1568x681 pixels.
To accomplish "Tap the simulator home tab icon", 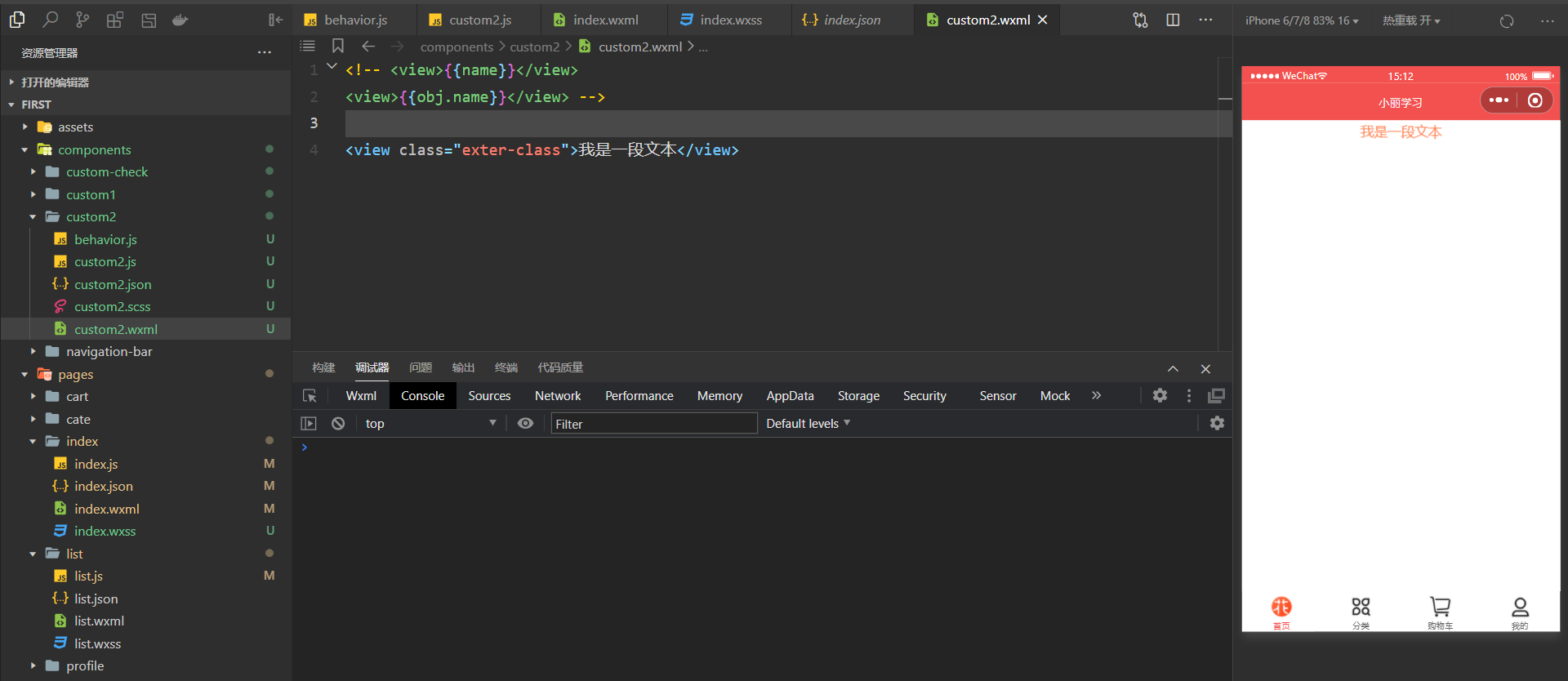I will (1281, 607).
